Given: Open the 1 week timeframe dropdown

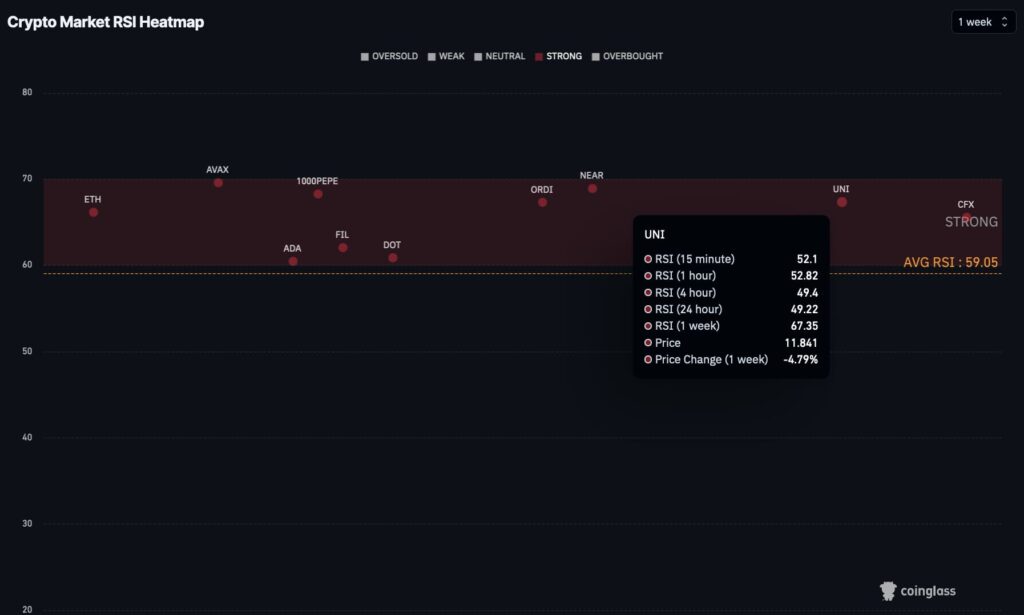Looking at the screenshot, I should 983,22.
